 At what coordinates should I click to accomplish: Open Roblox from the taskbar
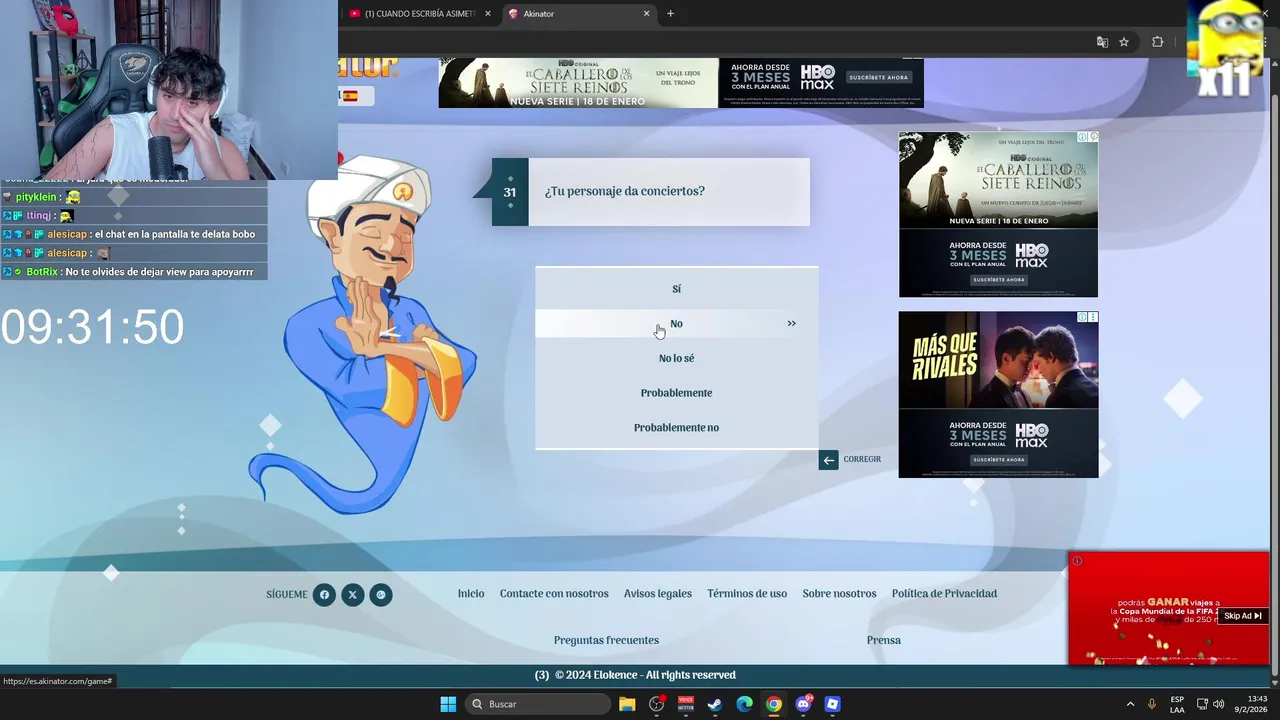coord(832,704)
